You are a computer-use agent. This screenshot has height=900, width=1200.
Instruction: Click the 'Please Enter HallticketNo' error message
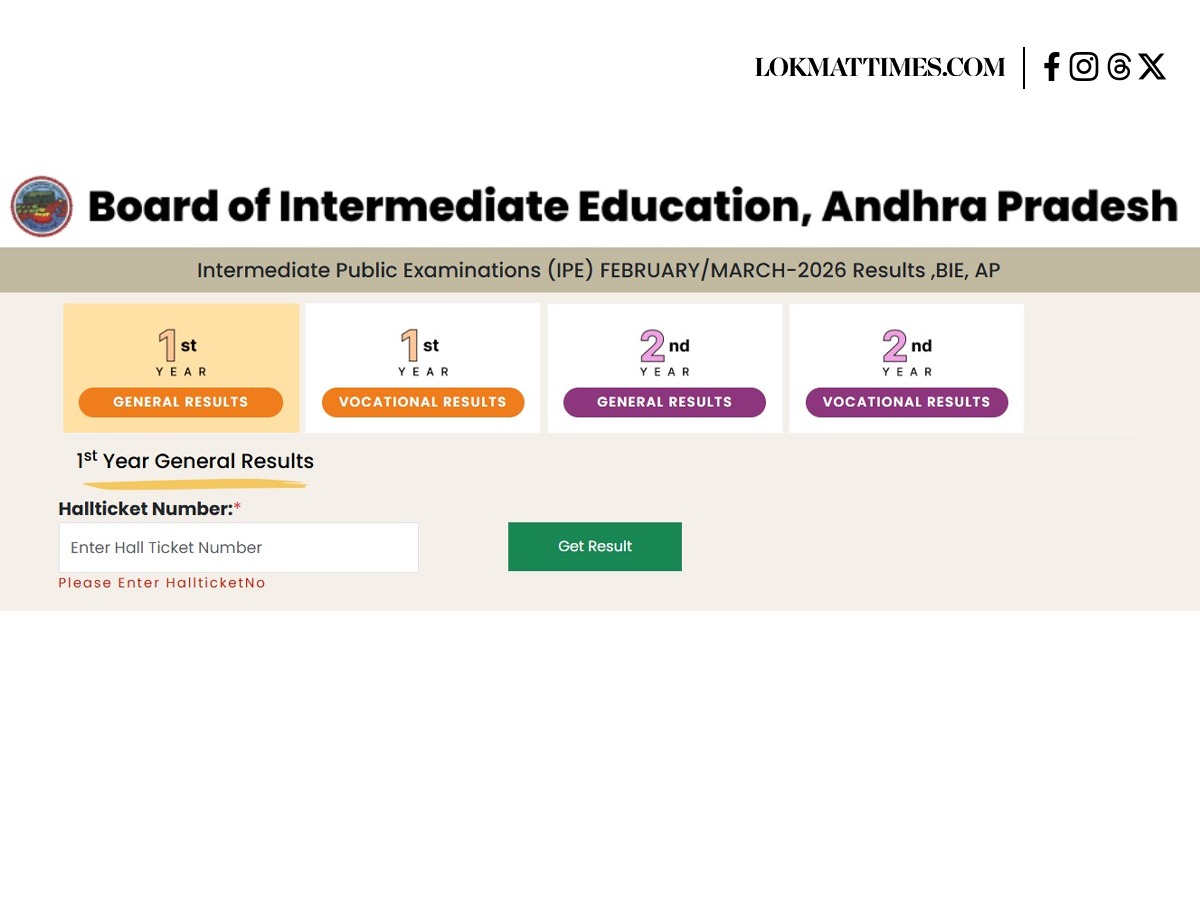162,583
